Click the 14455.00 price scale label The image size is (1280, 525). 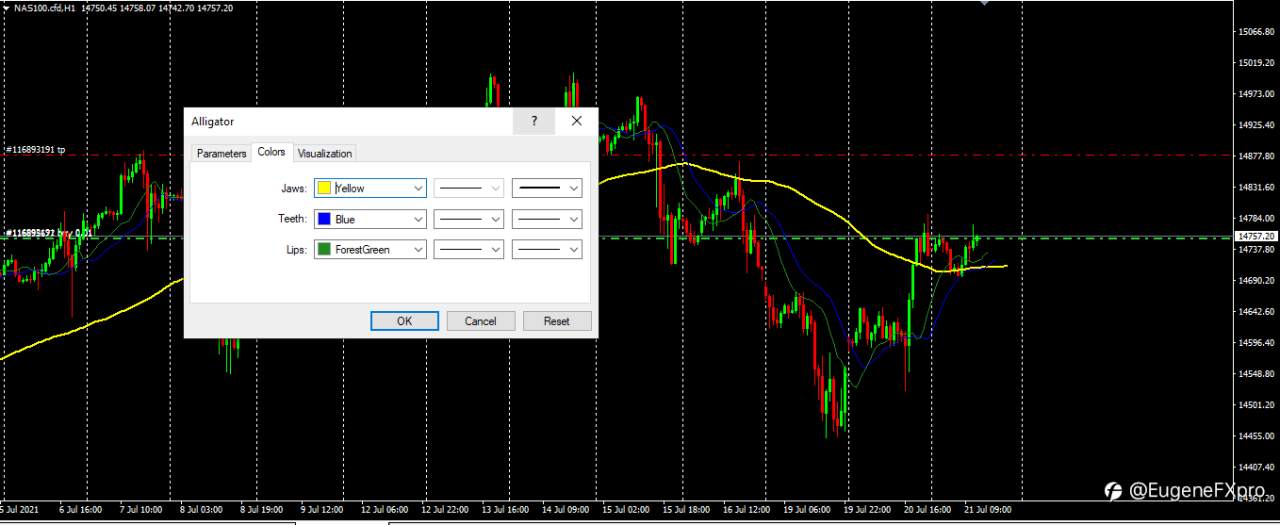coord(1256,436)
